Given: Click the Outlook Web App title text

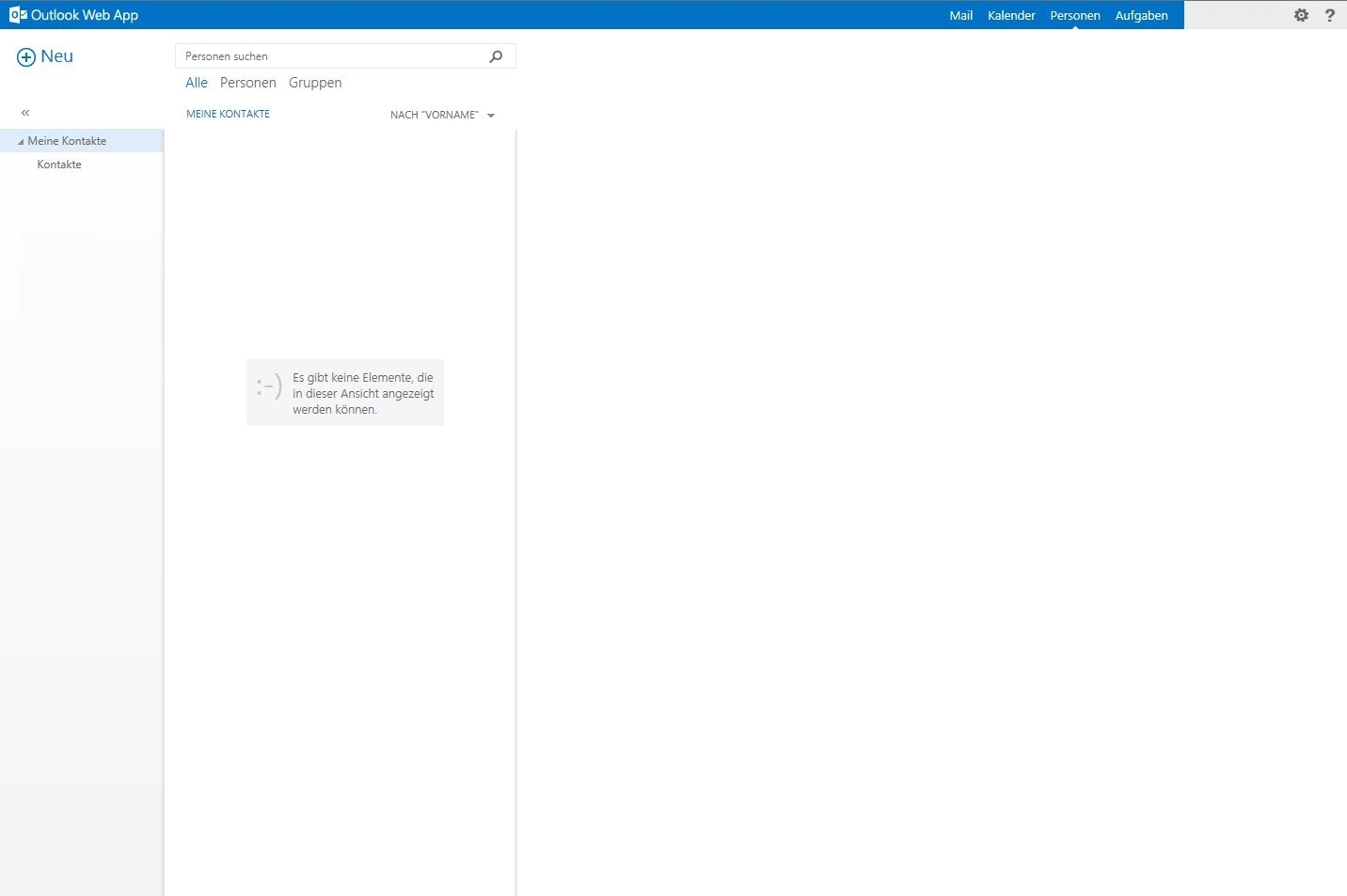Looking at the screenshot, I should tap(85, 15).
